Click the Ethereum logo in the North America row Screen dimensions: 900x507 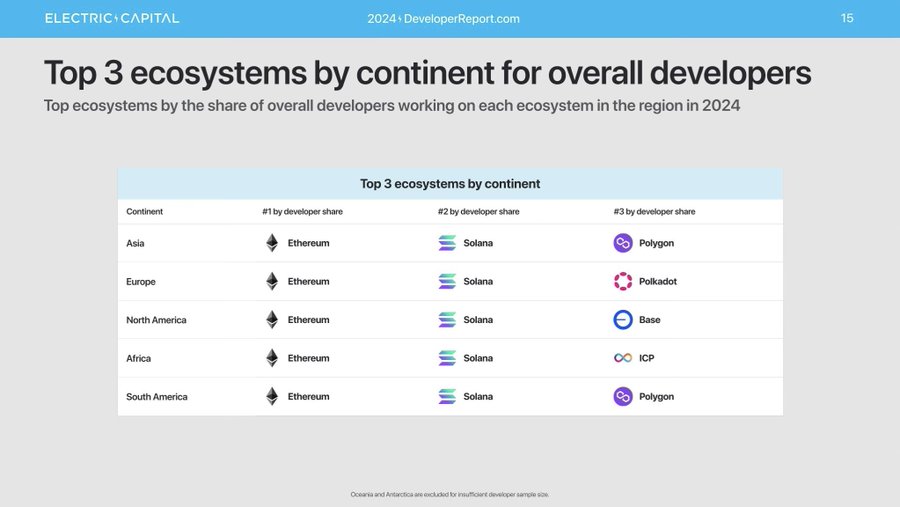[272, 320]
